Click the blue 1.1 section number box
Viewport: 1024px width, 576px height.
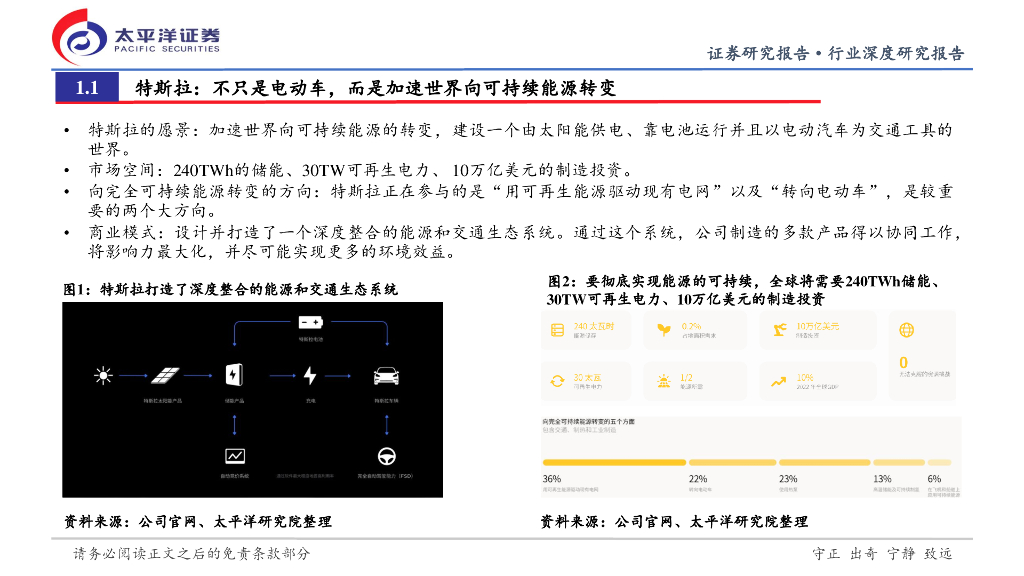[x=87, y=88]
